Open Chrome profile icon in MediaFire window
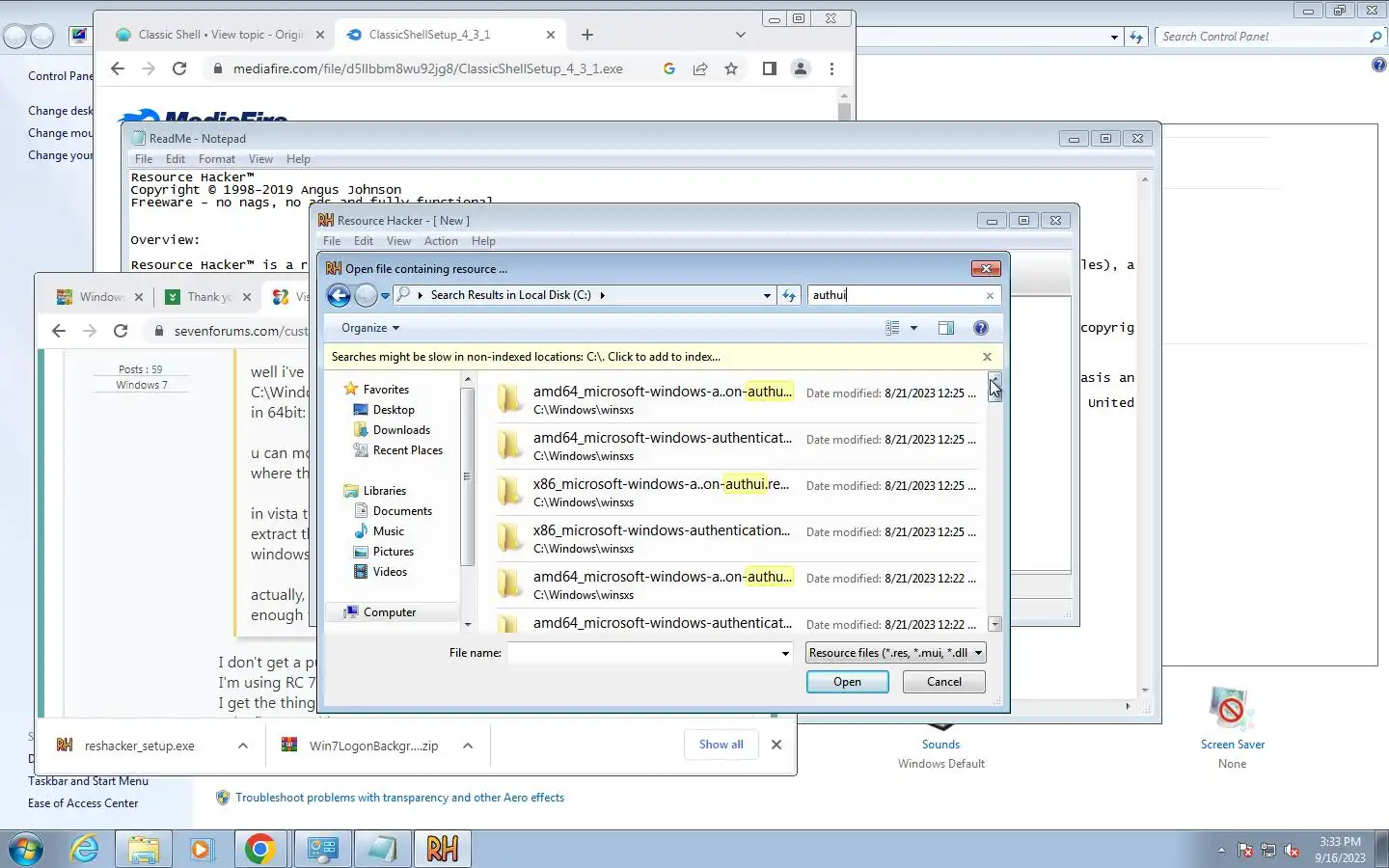The width and height of the screenshot is (1389, 868). [800, 68]
